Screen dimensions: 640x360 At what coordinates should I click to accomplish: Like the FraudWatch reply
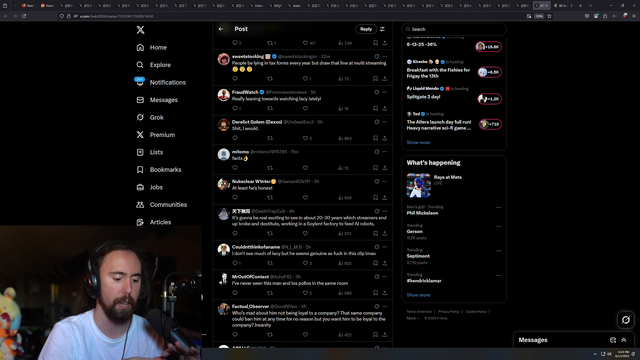tap(305, 108)
